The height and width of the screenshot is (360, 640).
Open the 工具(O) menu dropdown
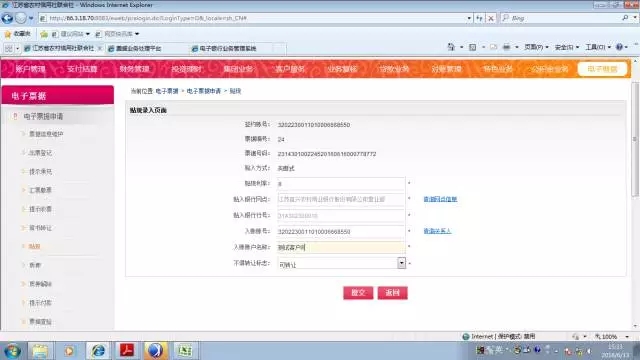click(x=598, y=47)
